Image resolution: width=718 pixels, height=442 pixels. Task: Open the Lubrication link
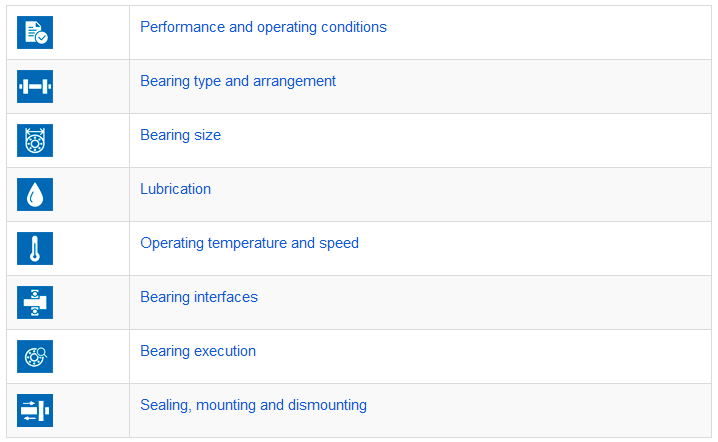[175, 189]
